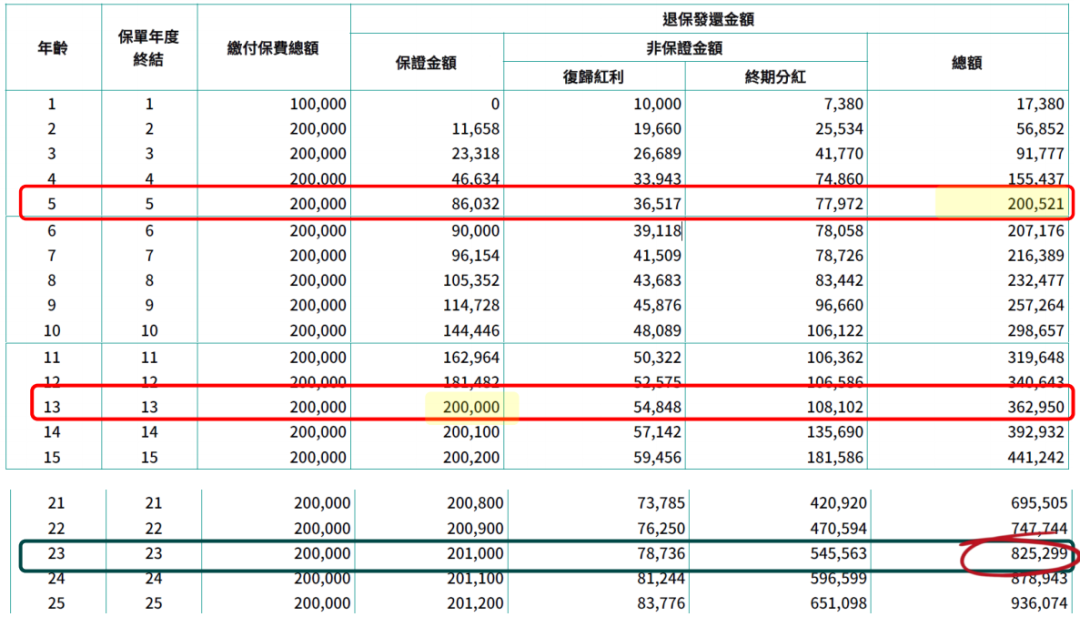
Task: Click the 總額 column header
Action: (x=966, y=63)
